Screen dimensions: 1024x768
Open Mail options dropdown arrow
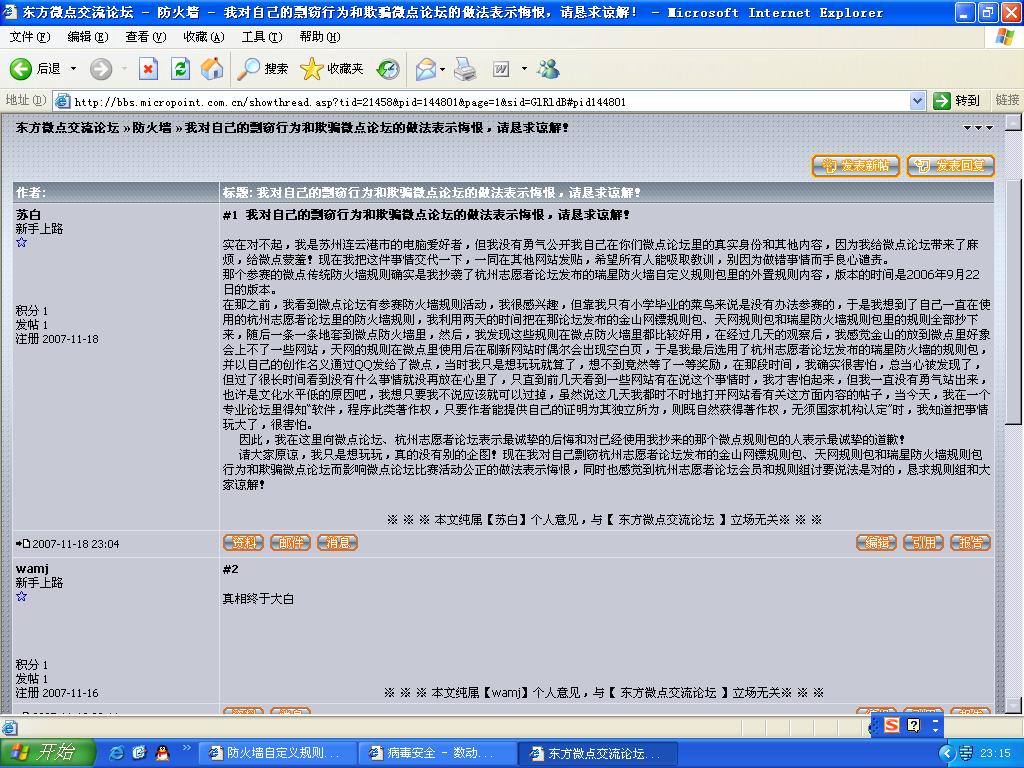click(443, 69)
